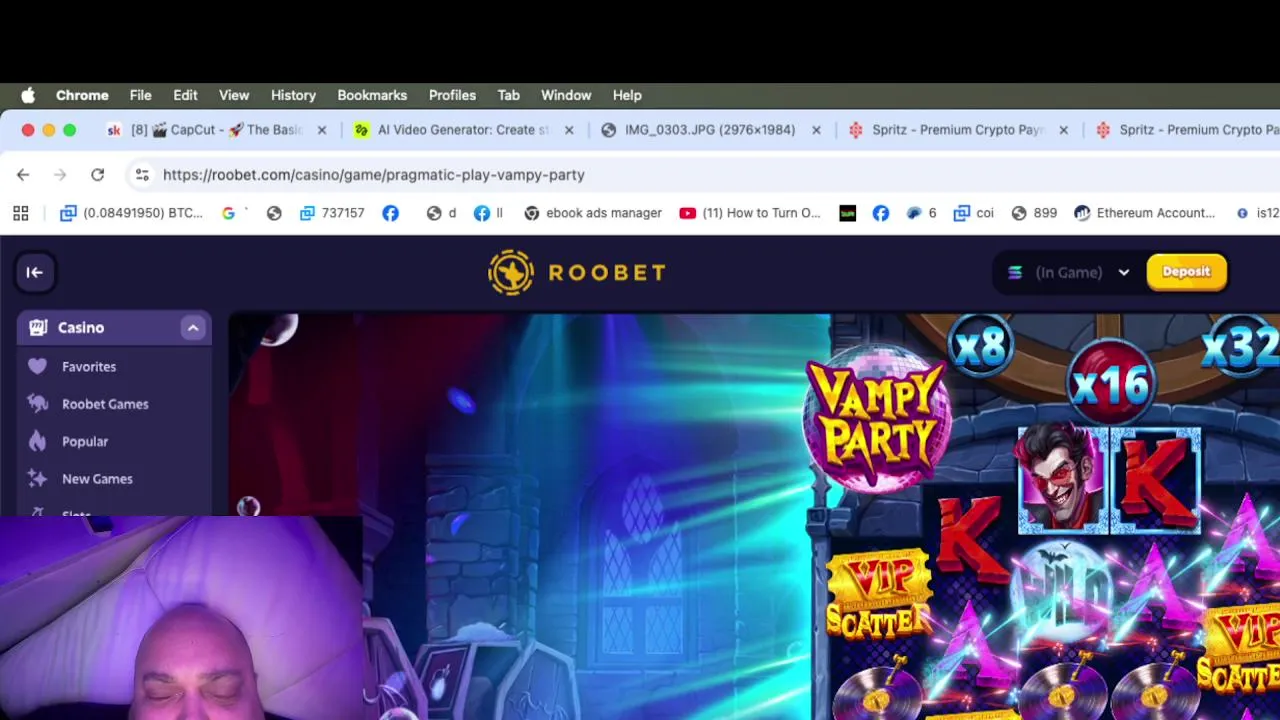Select the Casino section header
The height and width of the screenshot is (720, 1280).
click(114, 328)
